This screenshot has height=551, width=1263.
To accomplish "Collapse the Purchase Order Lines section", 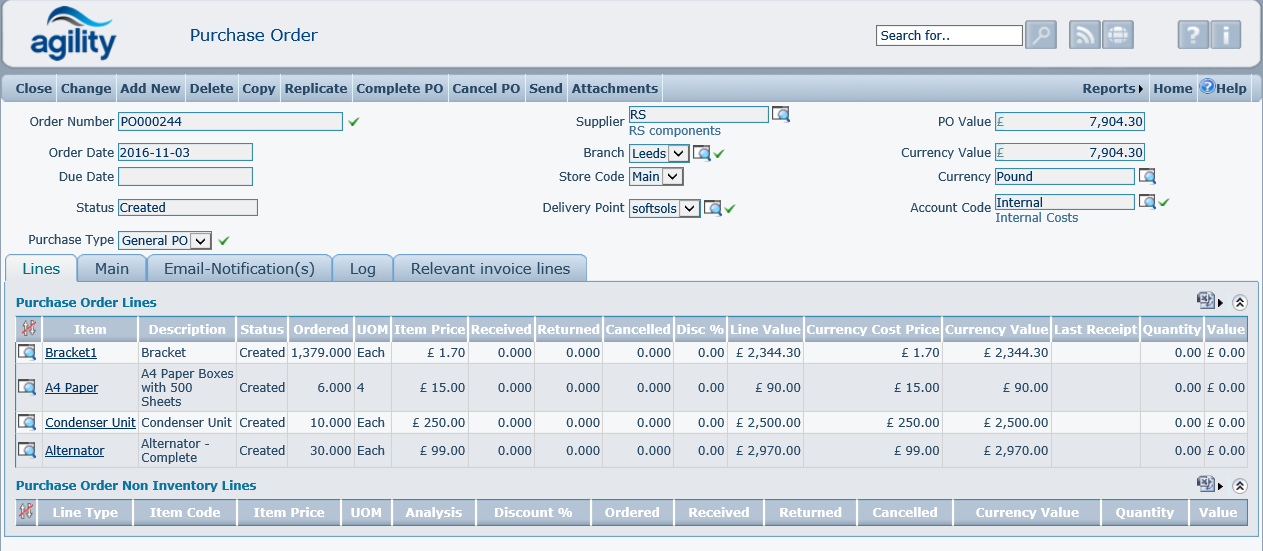I will (x=1240, y=302).
